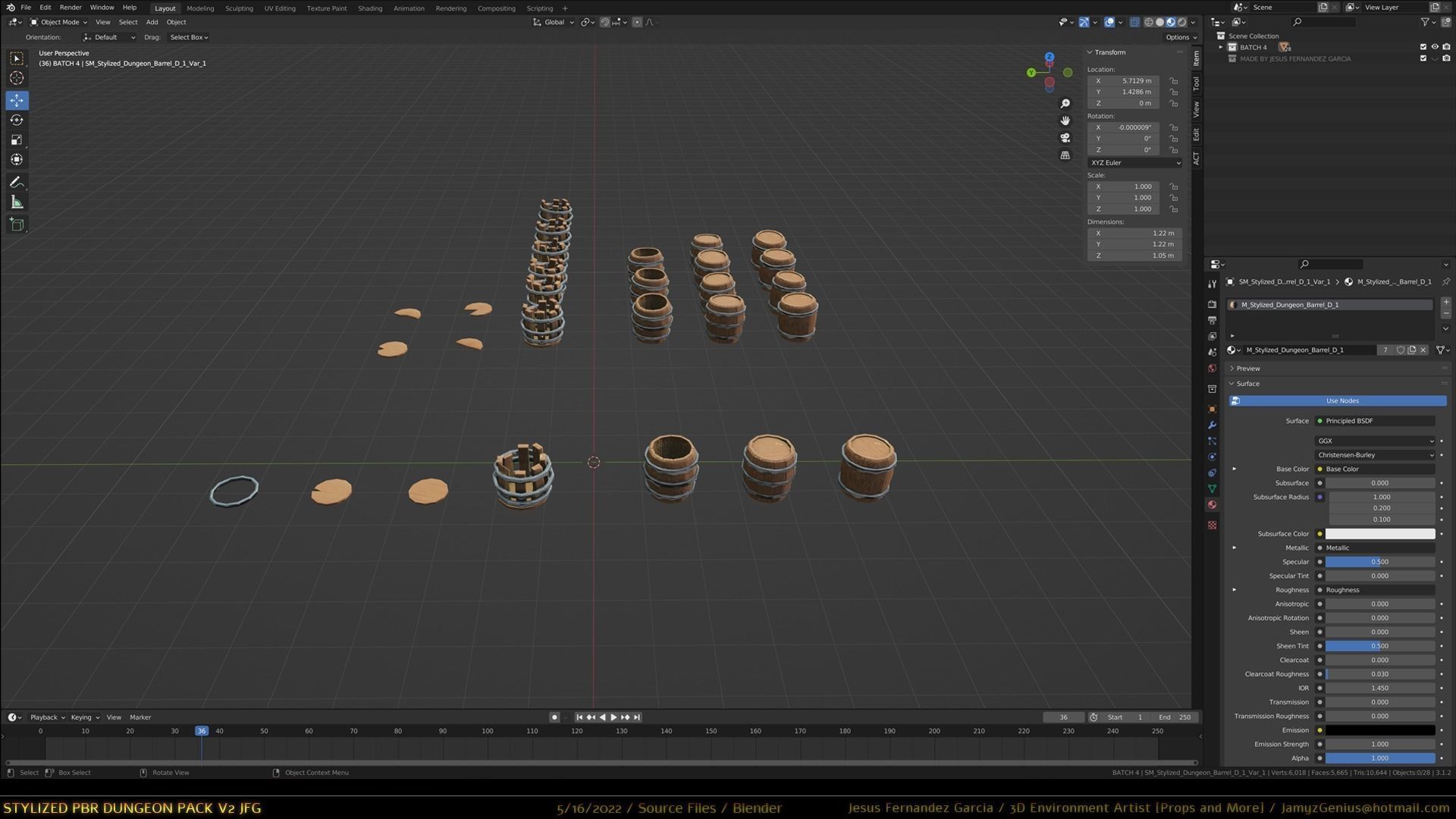Image resolution: width=1456 pixels, height=819 pixels.
Task: Open the Select Box drag dropdown
Action: coord(188,37)
